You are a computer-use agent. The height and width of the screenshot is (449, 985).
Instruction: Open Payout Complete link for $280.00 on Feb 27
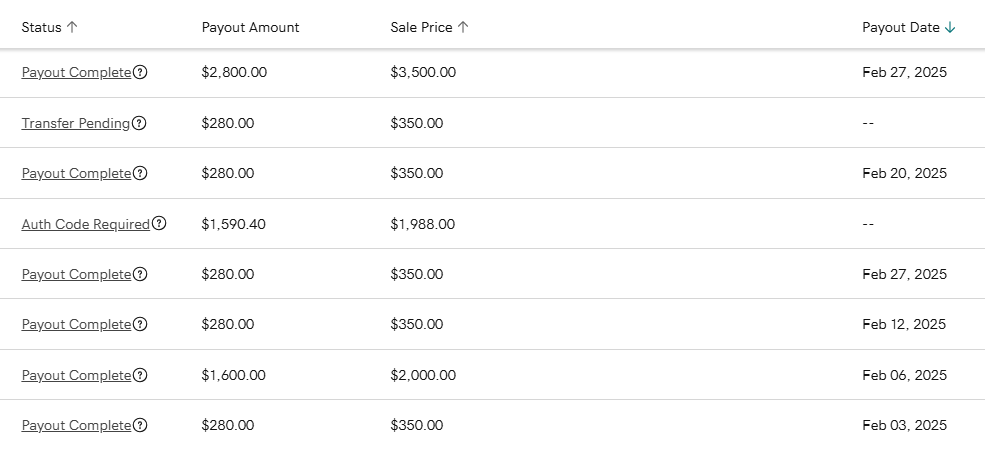click(76, 274)
